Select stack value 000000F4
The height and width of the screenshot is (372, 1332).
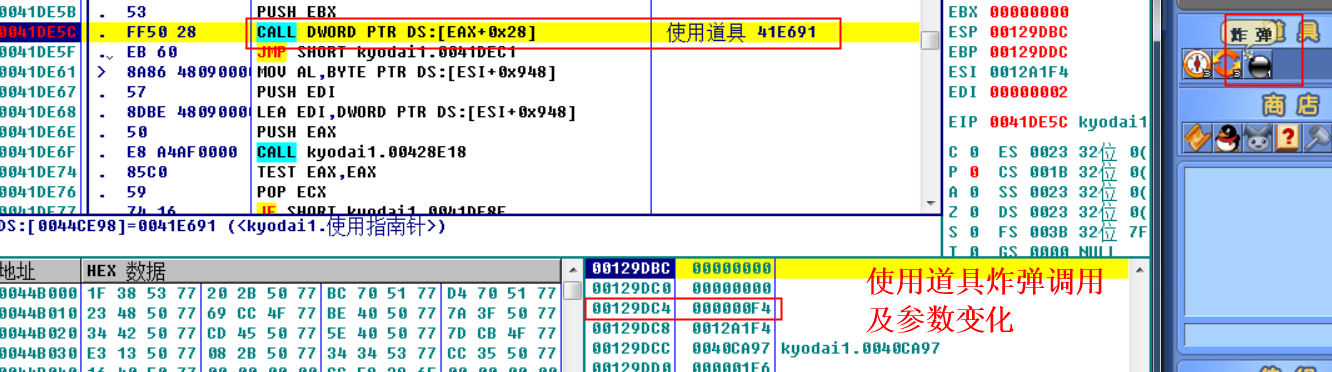pyautogui.click(x=732, y=308)
